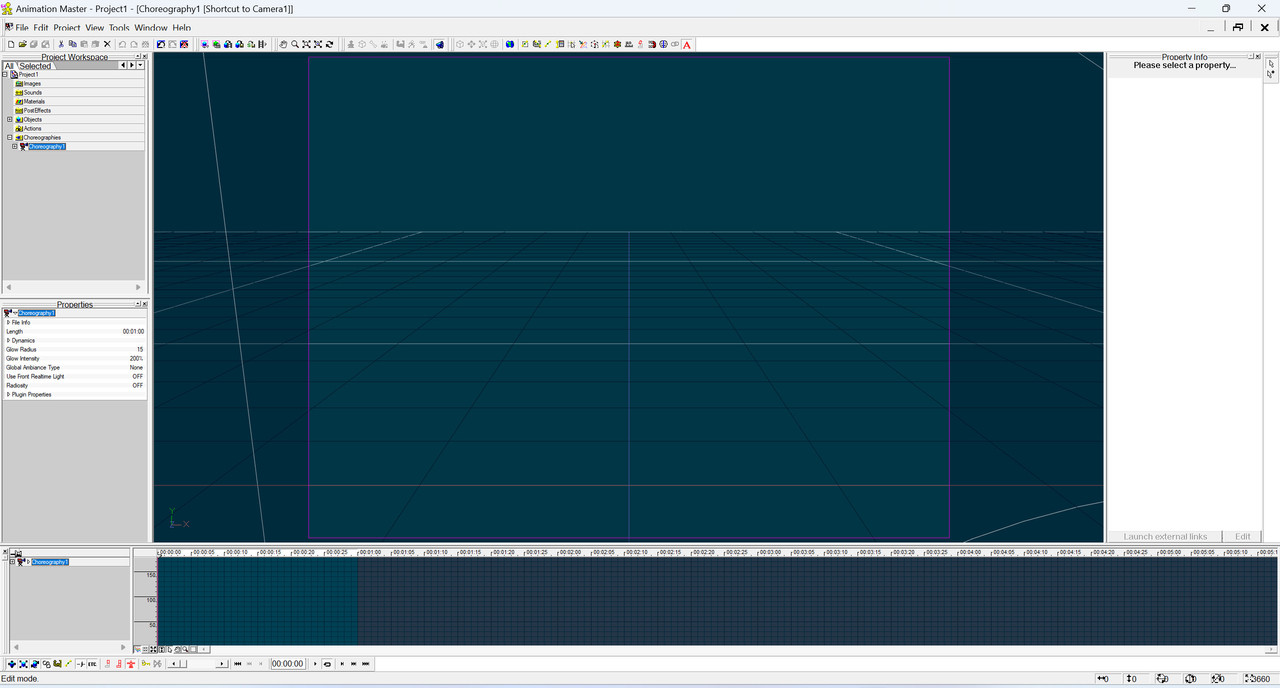Close the Properties panel
The height and width of the screenshot is (688, 1280).
144,304
